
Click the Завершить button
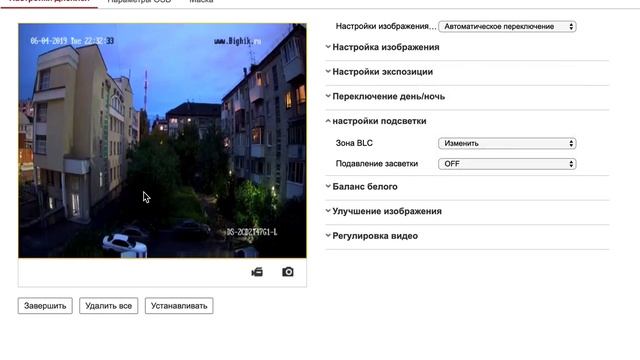tap(45, 306)
